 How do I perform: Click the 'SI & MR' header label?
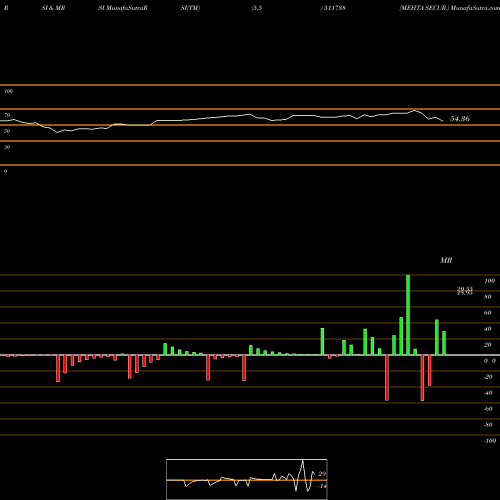pyautogui.click(x=53, y=8)
